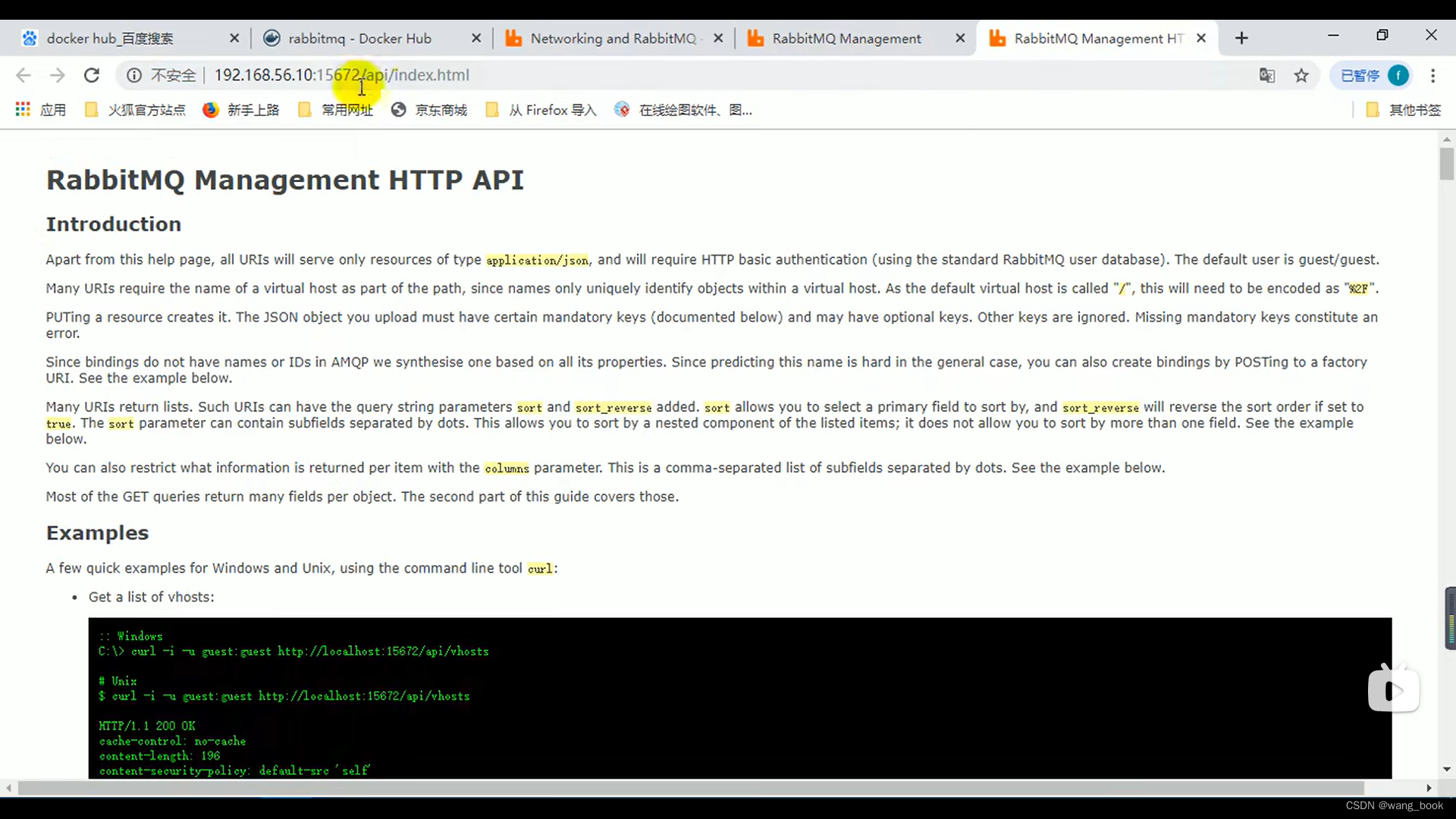Click the highlighted 'columns' code text
1456x819 pixels.
(507, 469)
